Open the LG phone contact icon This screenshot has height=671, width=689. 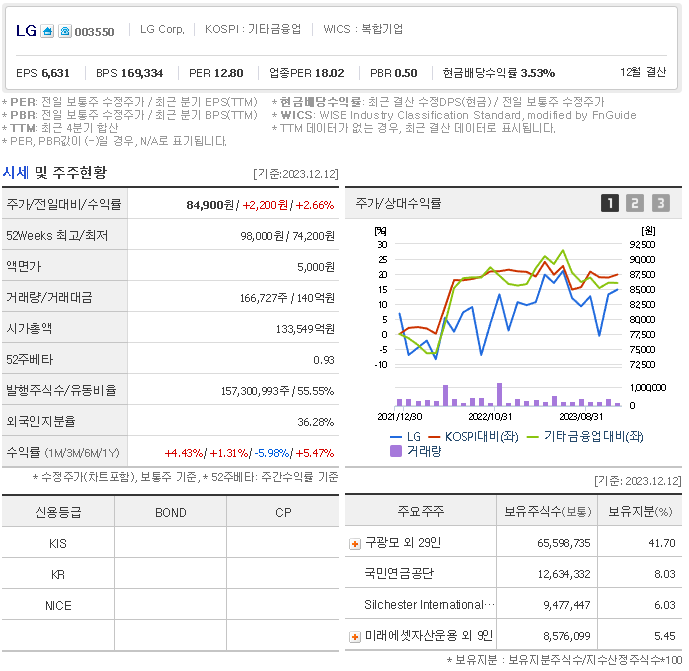pos(65,31)
